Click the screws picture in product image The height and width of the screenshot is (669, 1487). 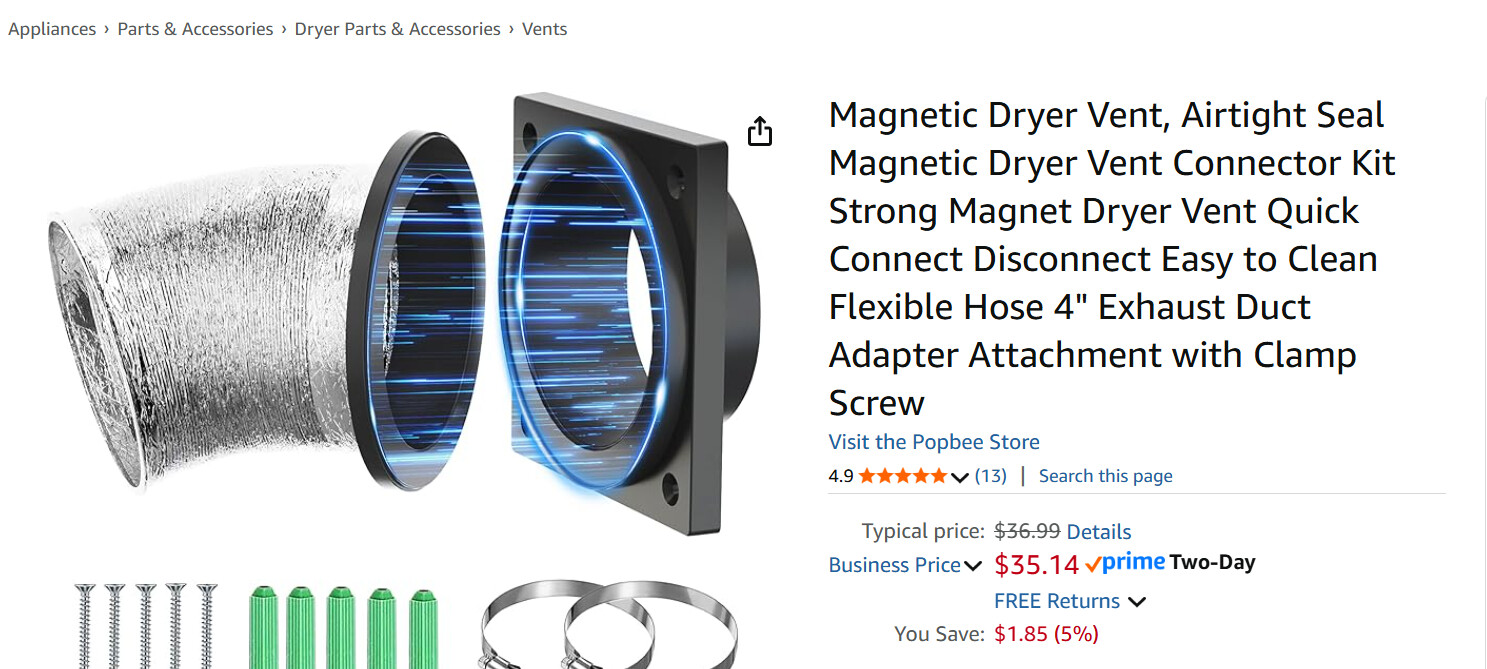click(146, 626)
